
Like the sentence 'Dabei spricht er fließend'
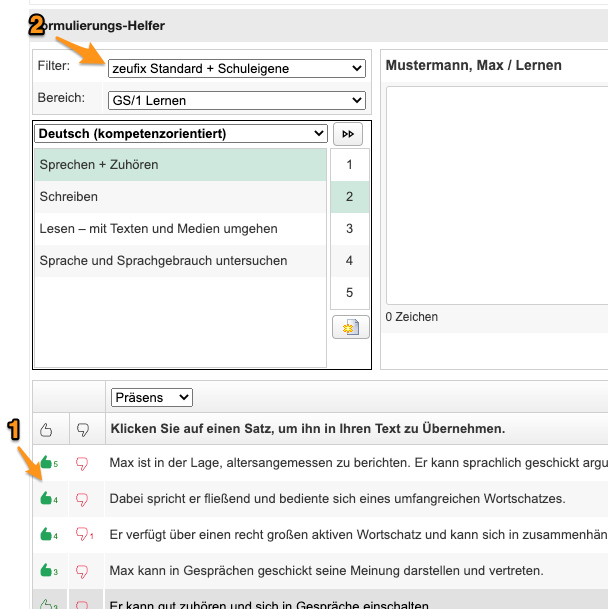(46, 498)
